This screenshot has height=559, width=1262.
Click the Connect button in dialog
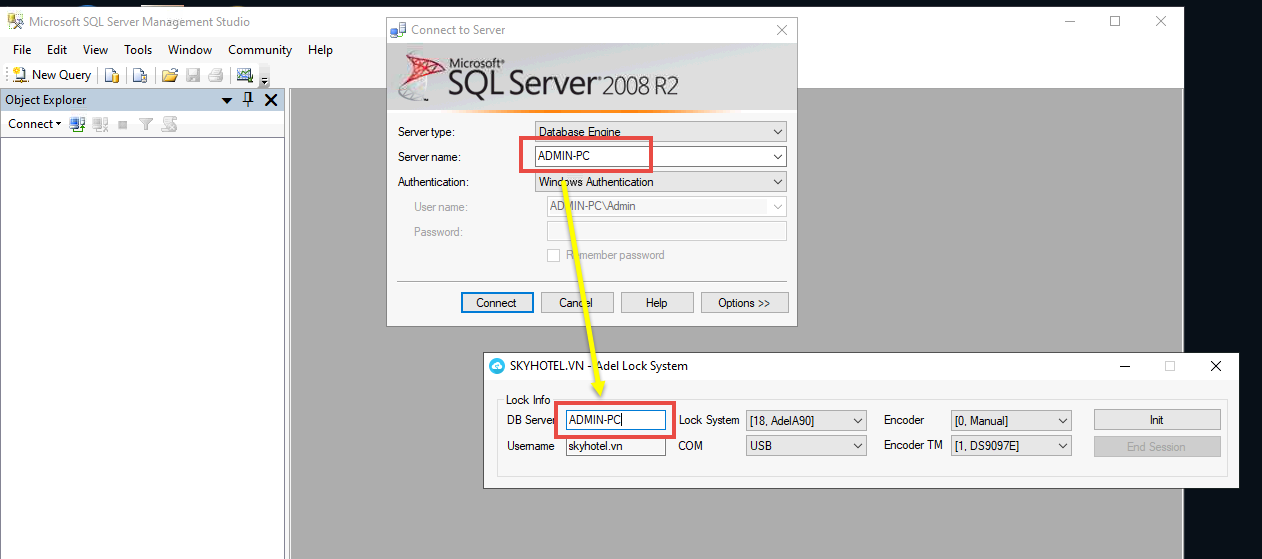pos(496,303)
